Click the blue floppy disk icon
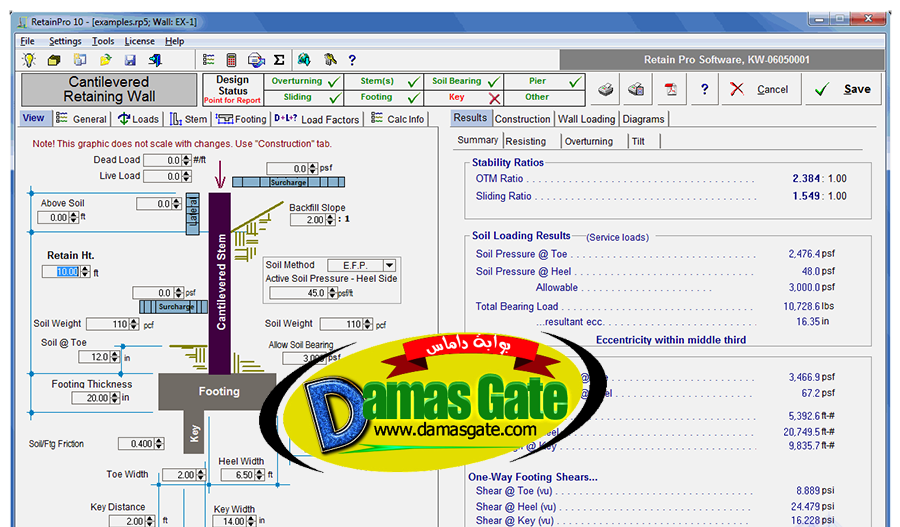The height and width of the screenshot is (527, 900). pyautogui.click(x=130, y=60)
